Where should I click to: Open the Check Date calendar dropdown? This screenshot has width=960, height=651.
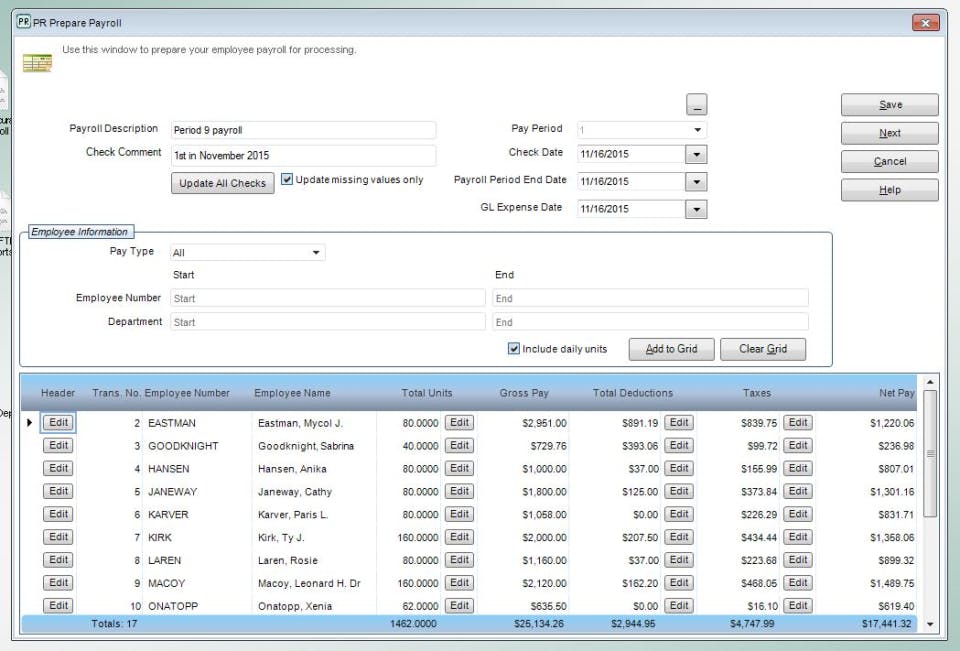pos(696,154)
